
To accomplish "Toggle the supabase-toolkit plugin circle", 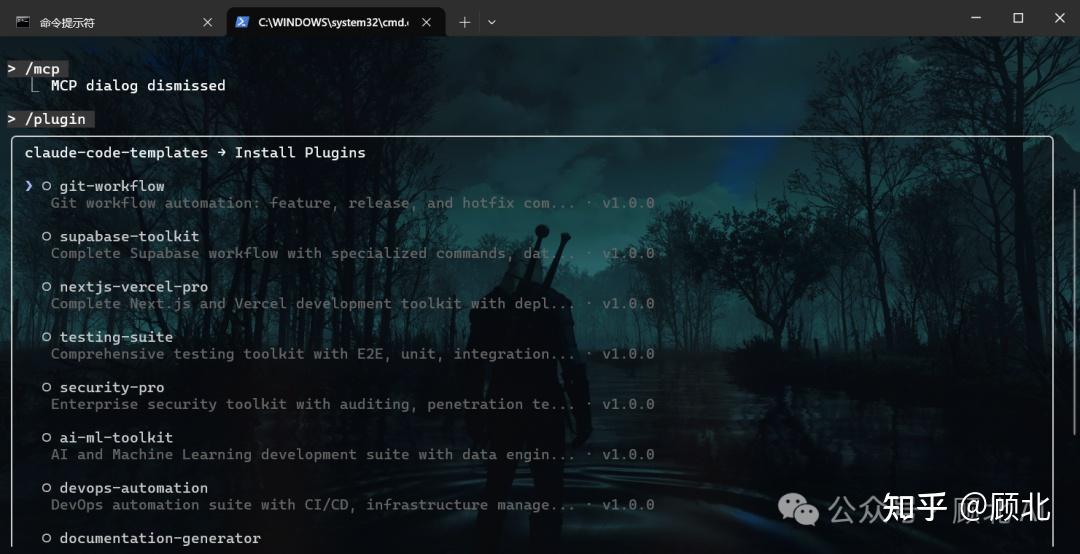I will 47,236.
